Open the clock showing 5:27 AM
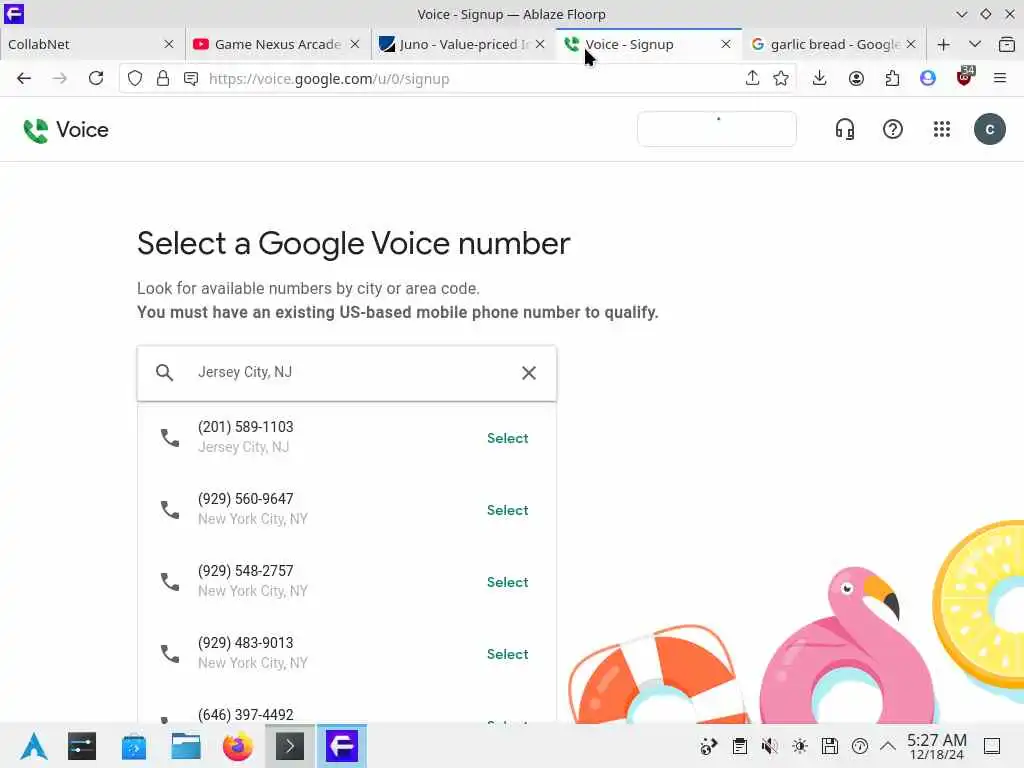The width and height of the screenshot is (1024, 768). pyautogui.click(x=936, y=746)
